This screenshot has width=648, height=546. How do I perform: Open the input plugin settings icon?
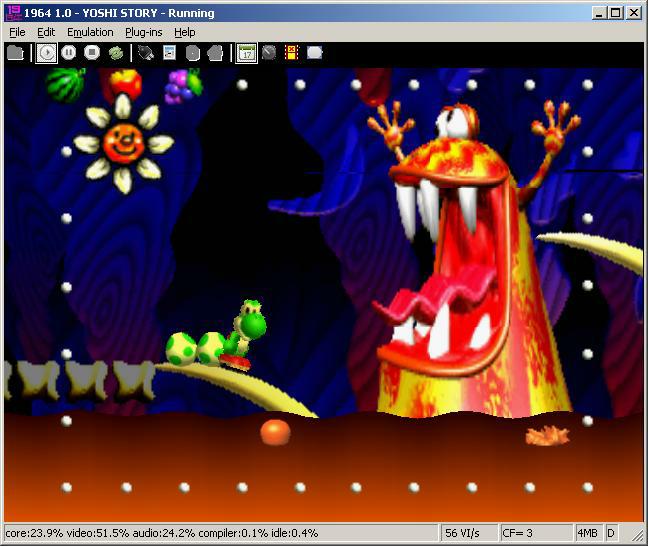(x=146, y=53)
